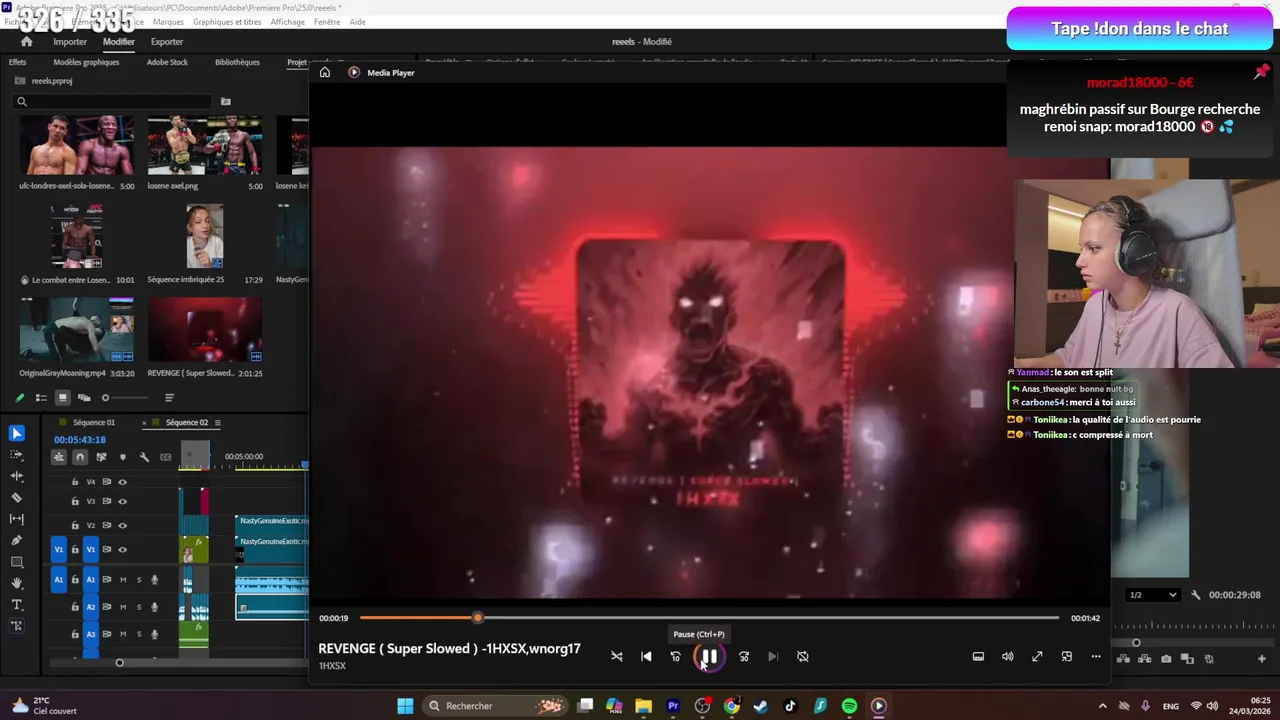Open Steam from the taskbar
This screenshot has width=1280, height=720.
[x=761, y=706]
